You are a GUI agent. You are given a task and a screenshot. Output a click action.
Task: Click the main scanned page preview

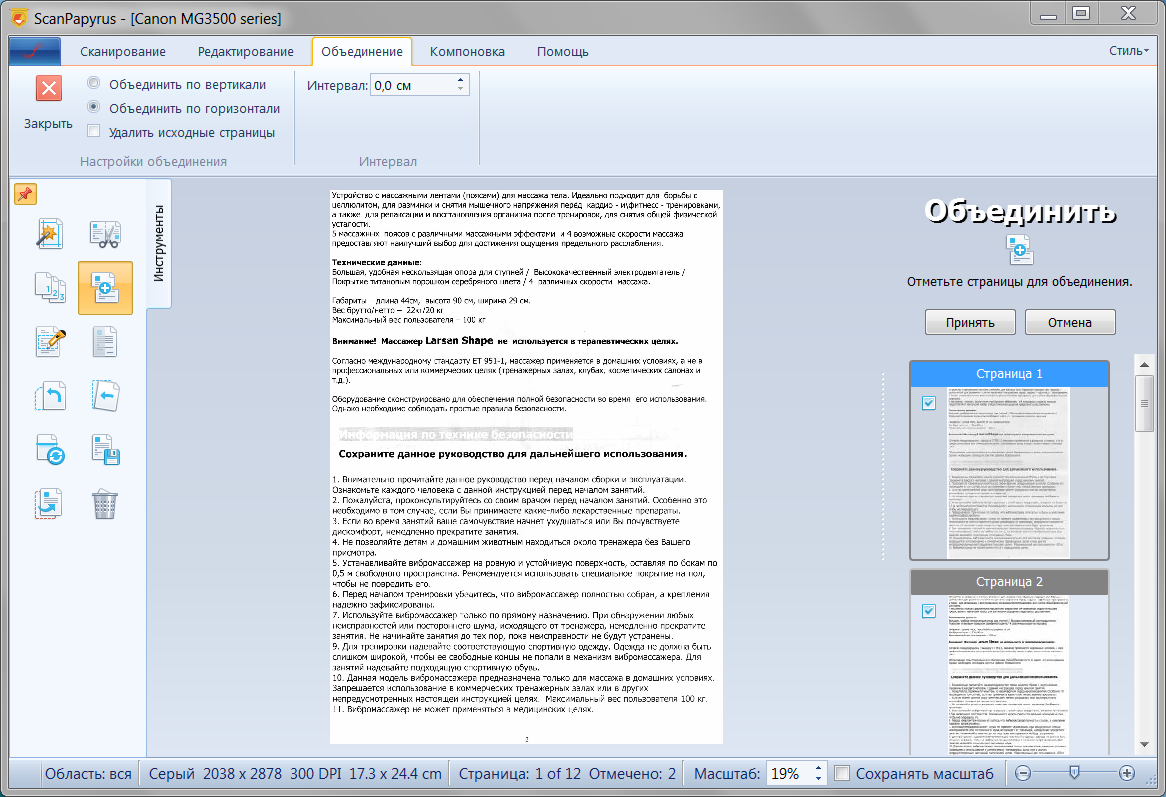point(526,466)
